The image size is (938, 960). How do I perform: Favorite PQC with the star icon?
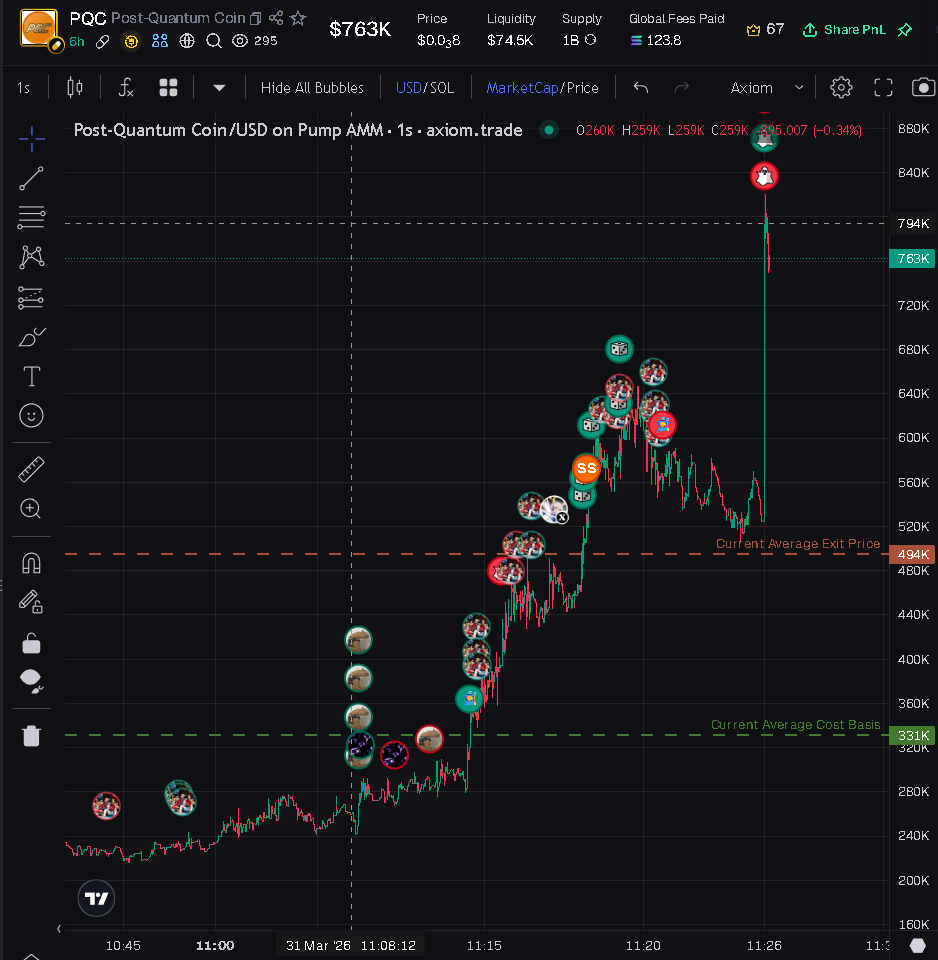coord(298,18)
